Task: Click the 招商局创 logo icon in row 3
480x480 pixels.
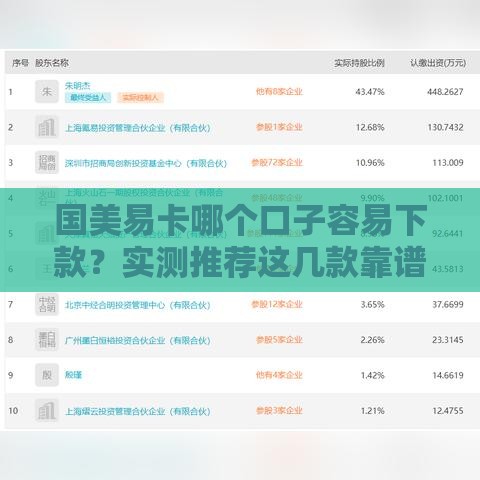Action: point(47,162)
